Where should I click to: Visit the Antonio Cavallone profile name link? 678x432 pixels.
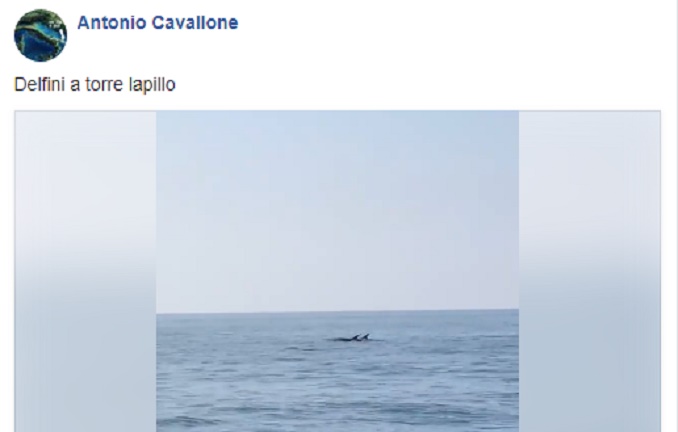pyautogui.click(x=158, y=23)
